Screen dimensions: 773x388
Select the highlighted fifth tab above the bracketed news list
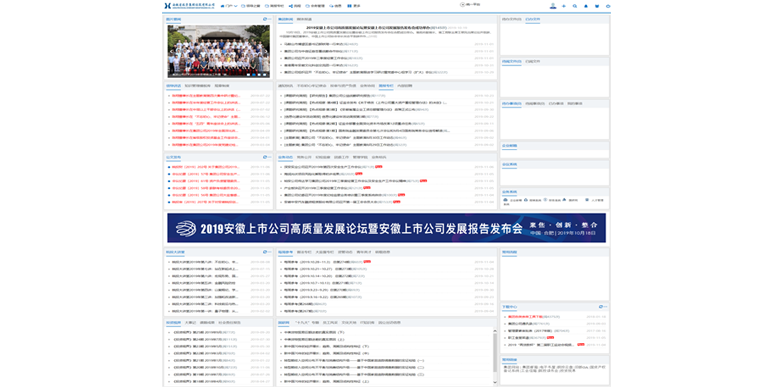pyautogui.click(x=386, y=86)
